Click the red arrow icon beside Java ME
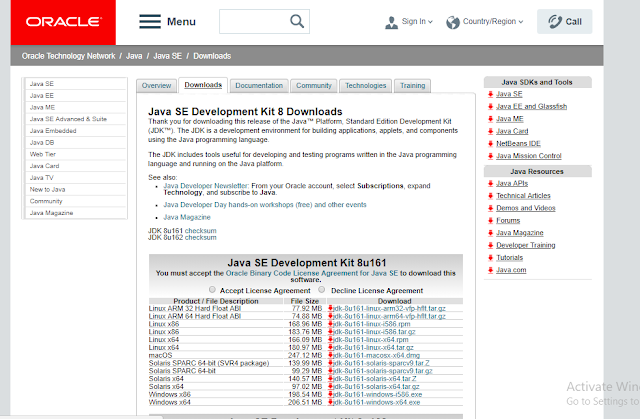Screen dimensions: 640x419 (x=490, y=119)
